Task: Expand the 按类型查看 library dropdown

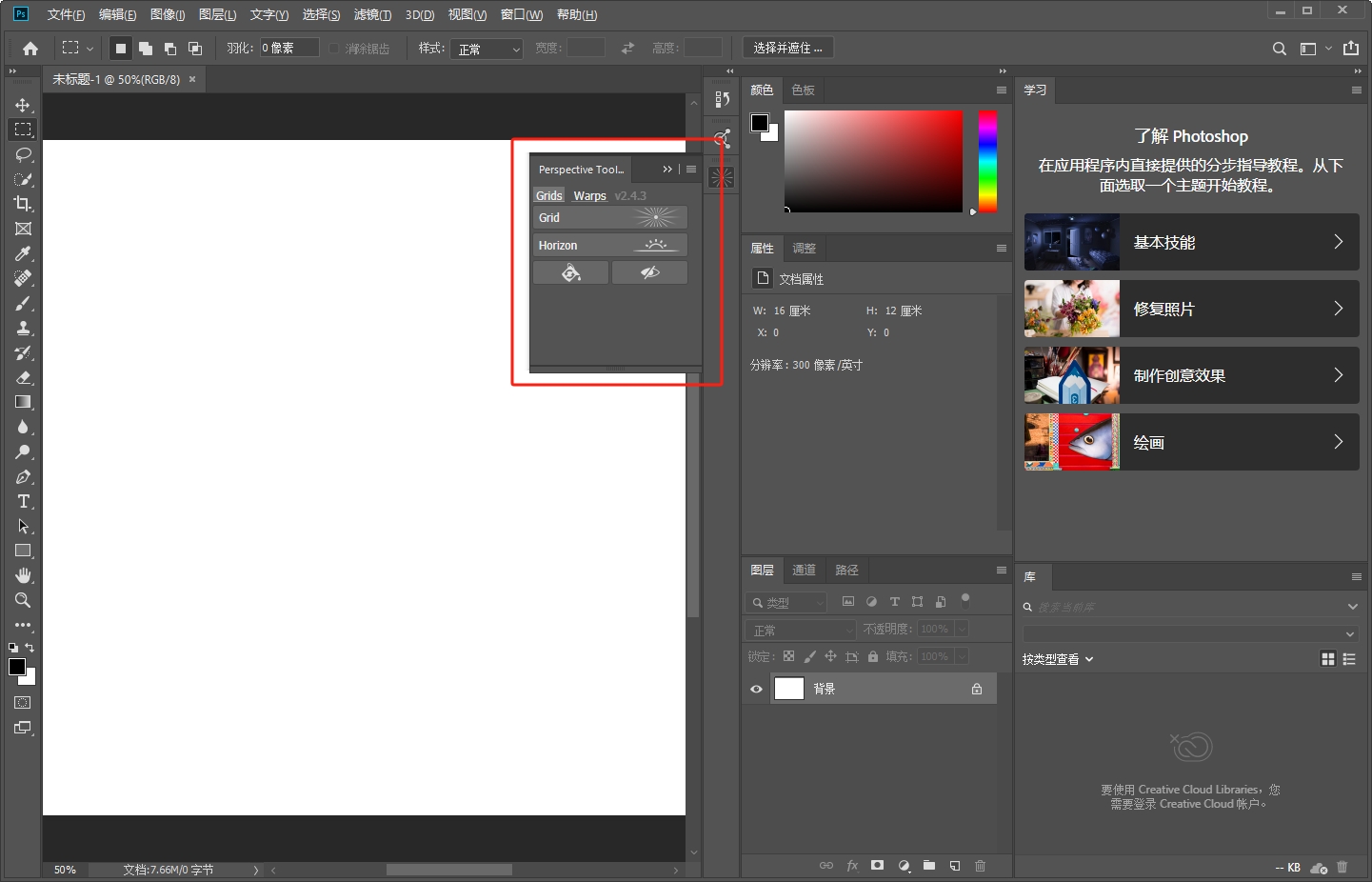Action: (1057, 658)
